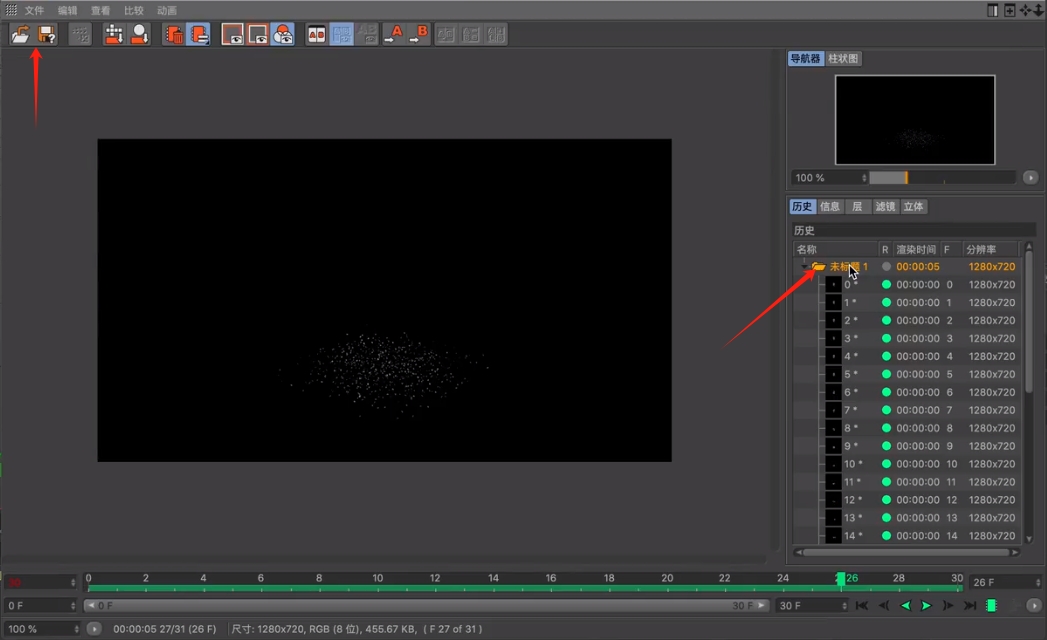Click the RGB channels display icon
The image size is (1047, 640).
(x=283, y=33)
